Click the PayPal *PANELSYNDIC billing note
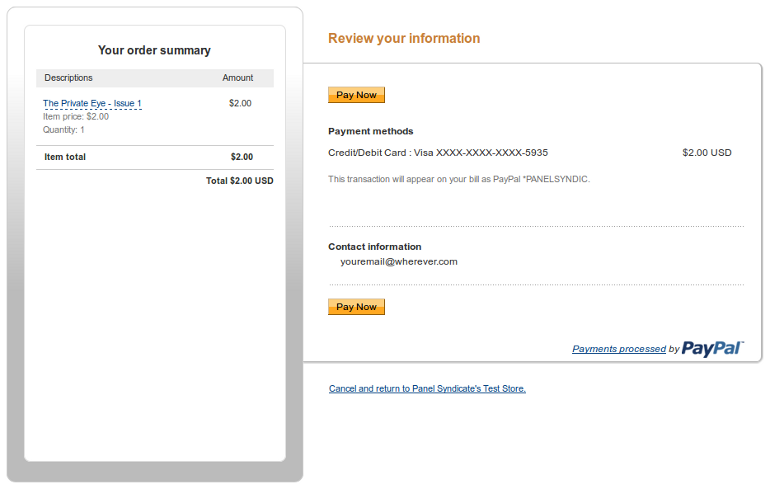Screen dimensions: 770x489 [x=459, y=179]
